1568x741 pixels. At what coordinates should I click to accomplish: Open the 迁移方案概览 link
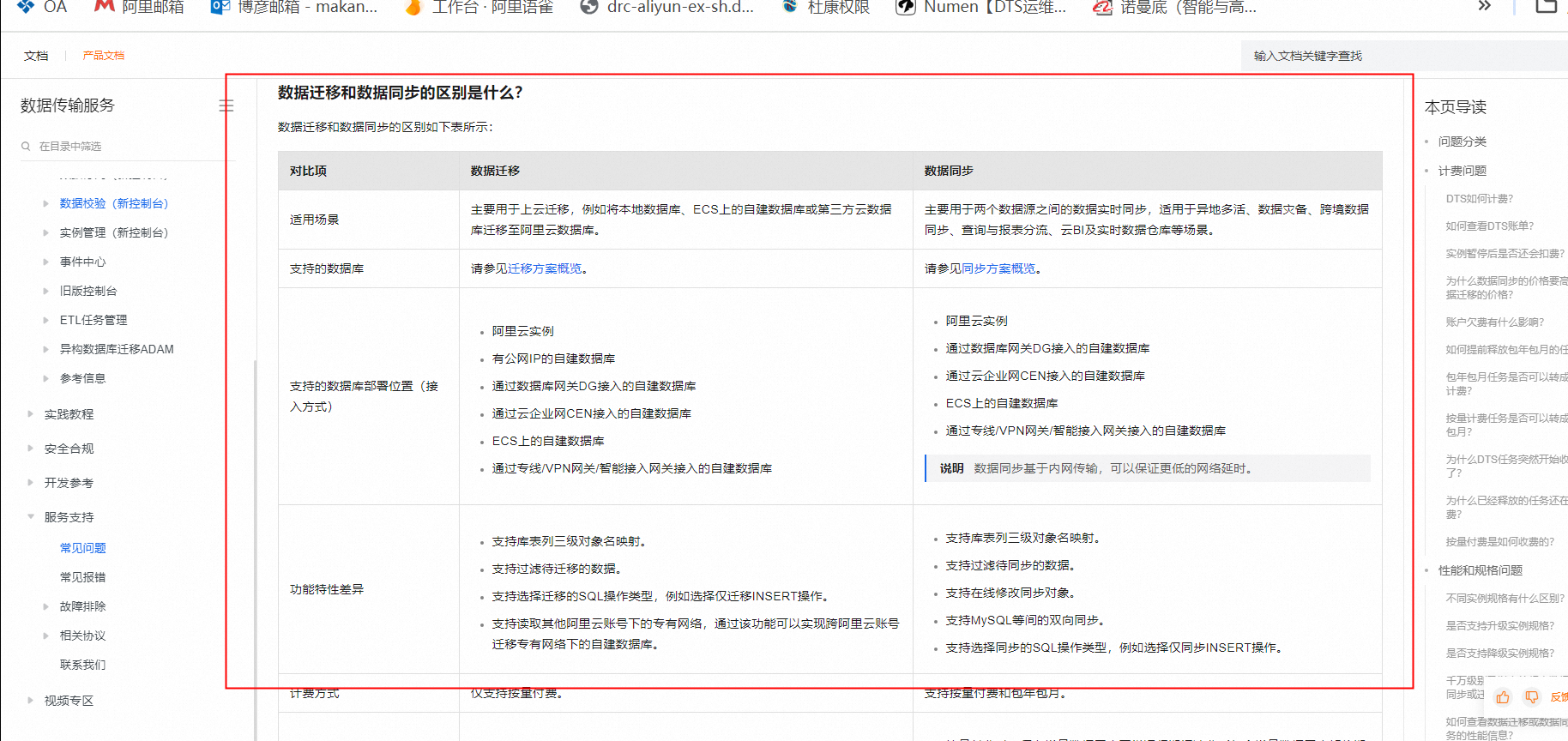click(x=545, y=268)
